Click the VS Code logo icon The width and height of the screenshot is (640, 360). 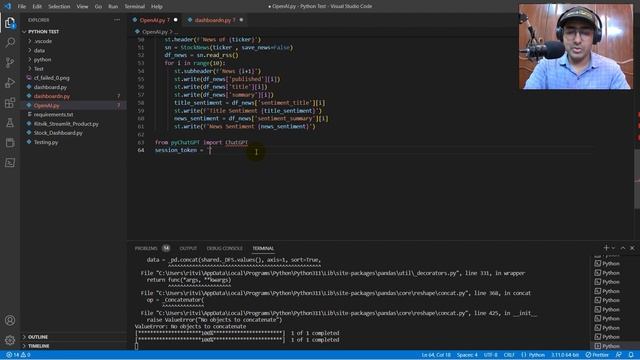[7, 6]
